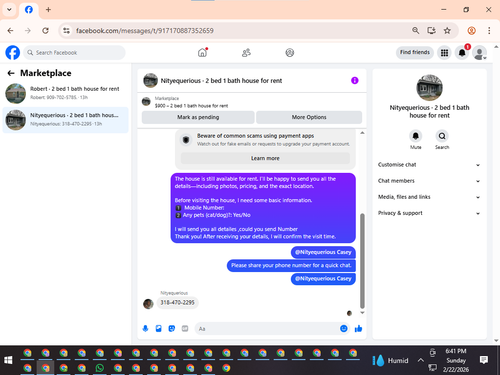The image size is (500, 375).
Task: Expand Customise chat section
Action: pyautogui.click(x=429, y=165)
